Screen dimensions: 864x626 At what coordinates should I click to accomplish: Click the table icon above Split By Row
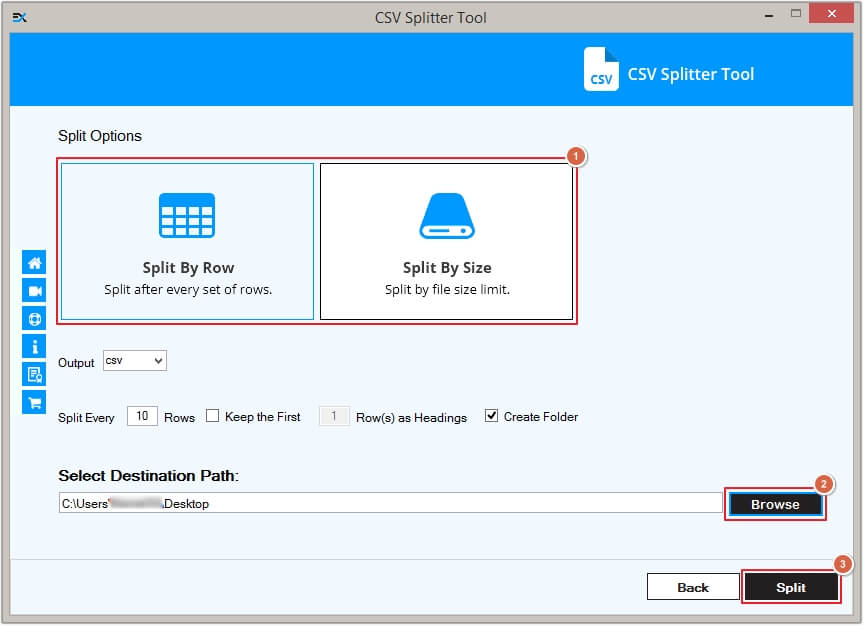pos(186,214)
